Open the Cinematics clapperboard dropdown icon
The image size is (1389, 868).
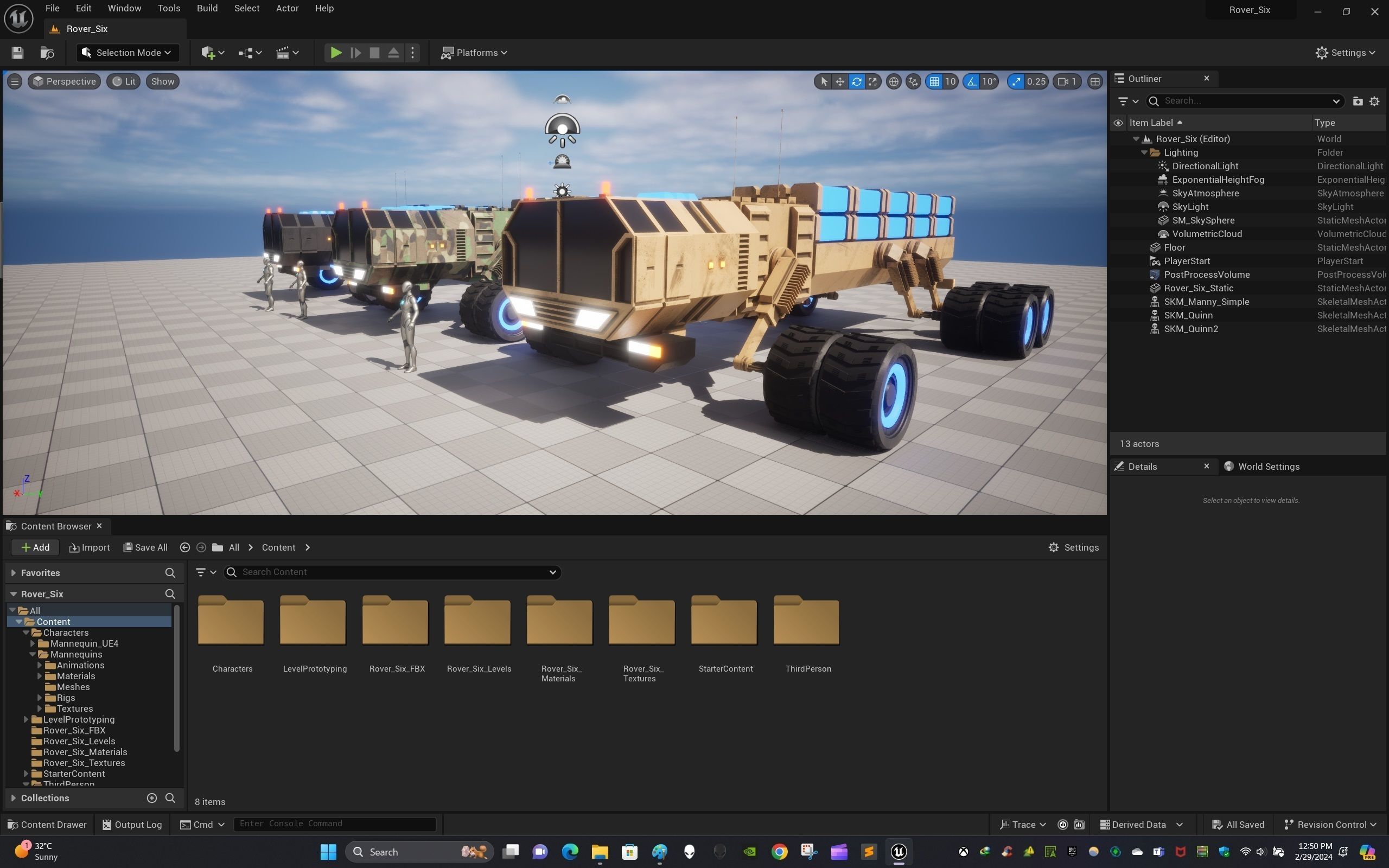tap(288, 53)
